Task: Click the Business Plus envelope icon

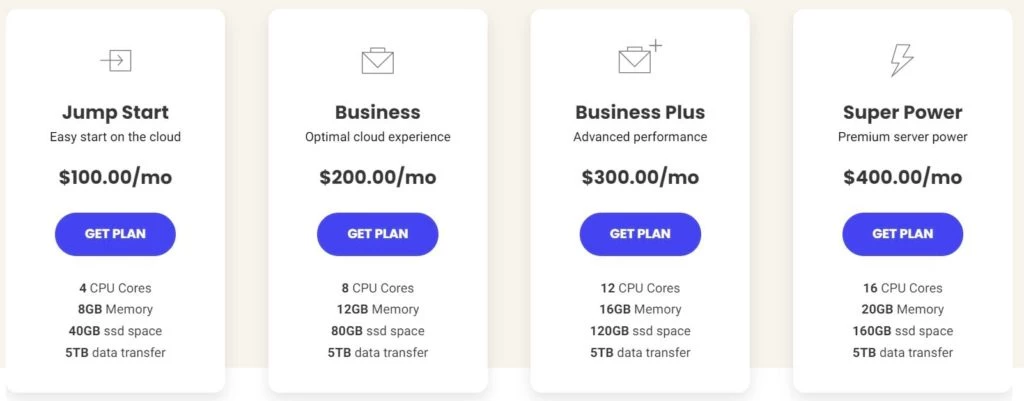Action: [x=637, y=59]
